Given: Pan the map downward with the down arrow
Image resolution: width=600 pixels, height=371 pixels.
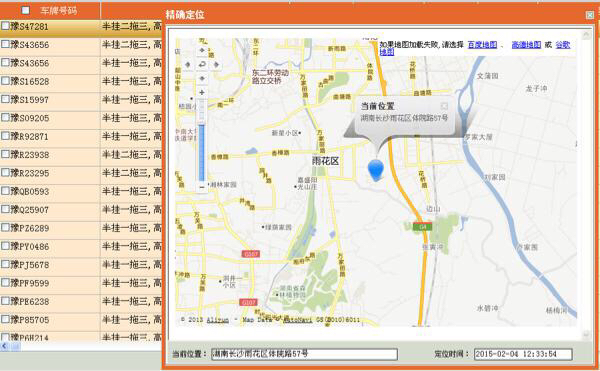Looking at the screenshot, I should click(x=202, y=78).
